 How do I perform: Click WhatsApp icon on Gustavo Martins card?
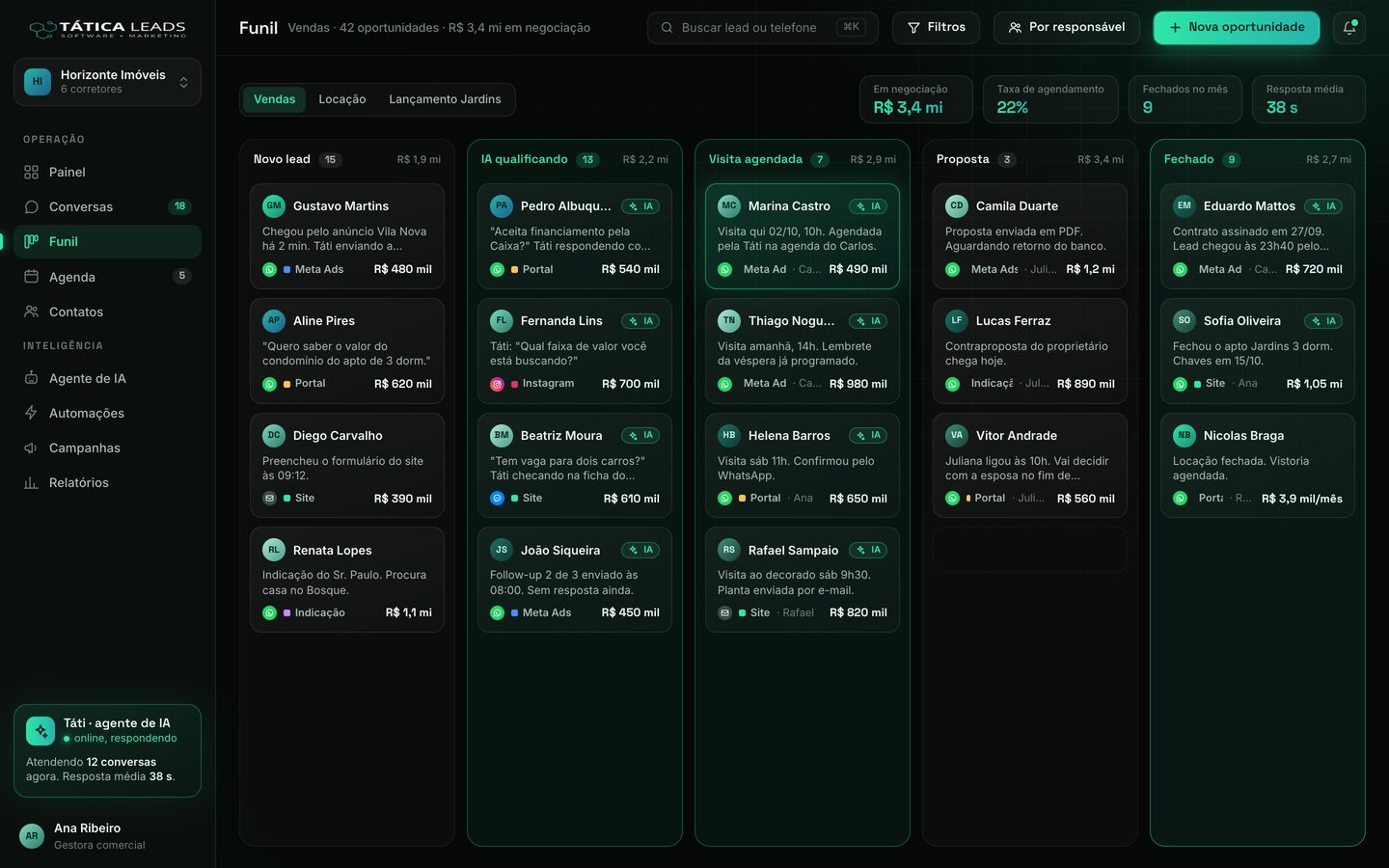point(269,270)
